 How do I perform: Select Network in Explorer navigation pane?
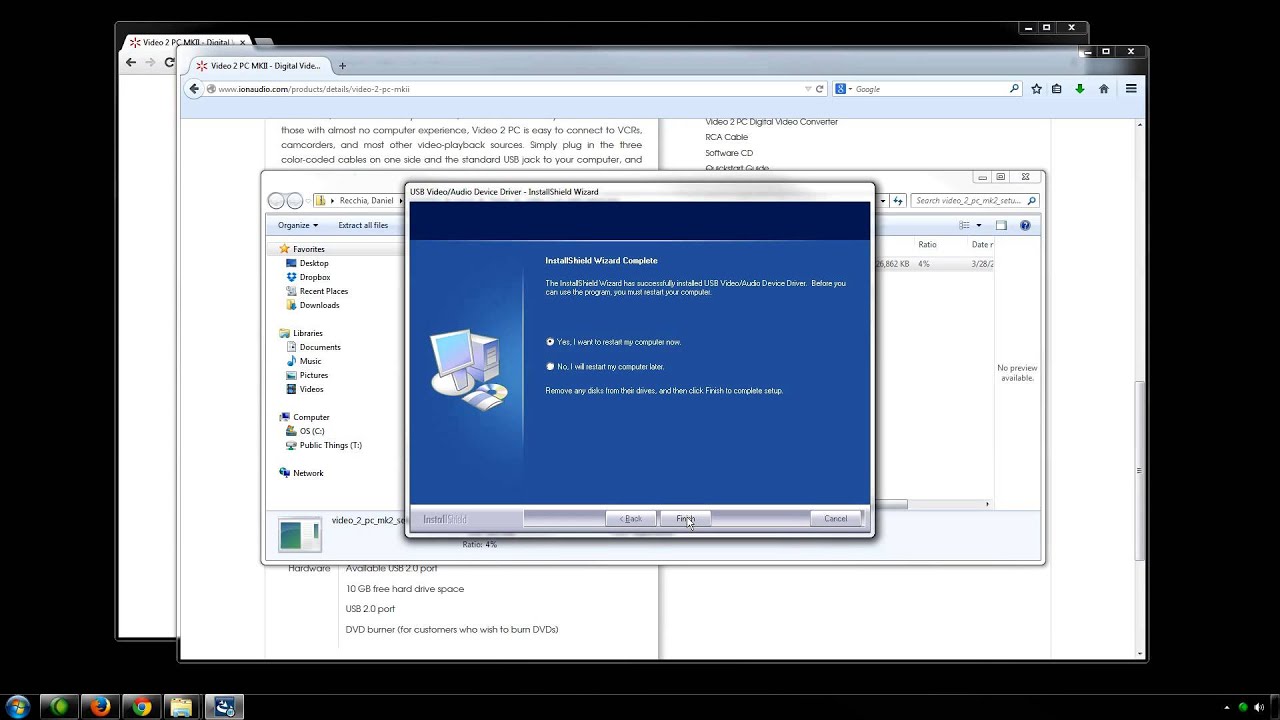point(308,473)
